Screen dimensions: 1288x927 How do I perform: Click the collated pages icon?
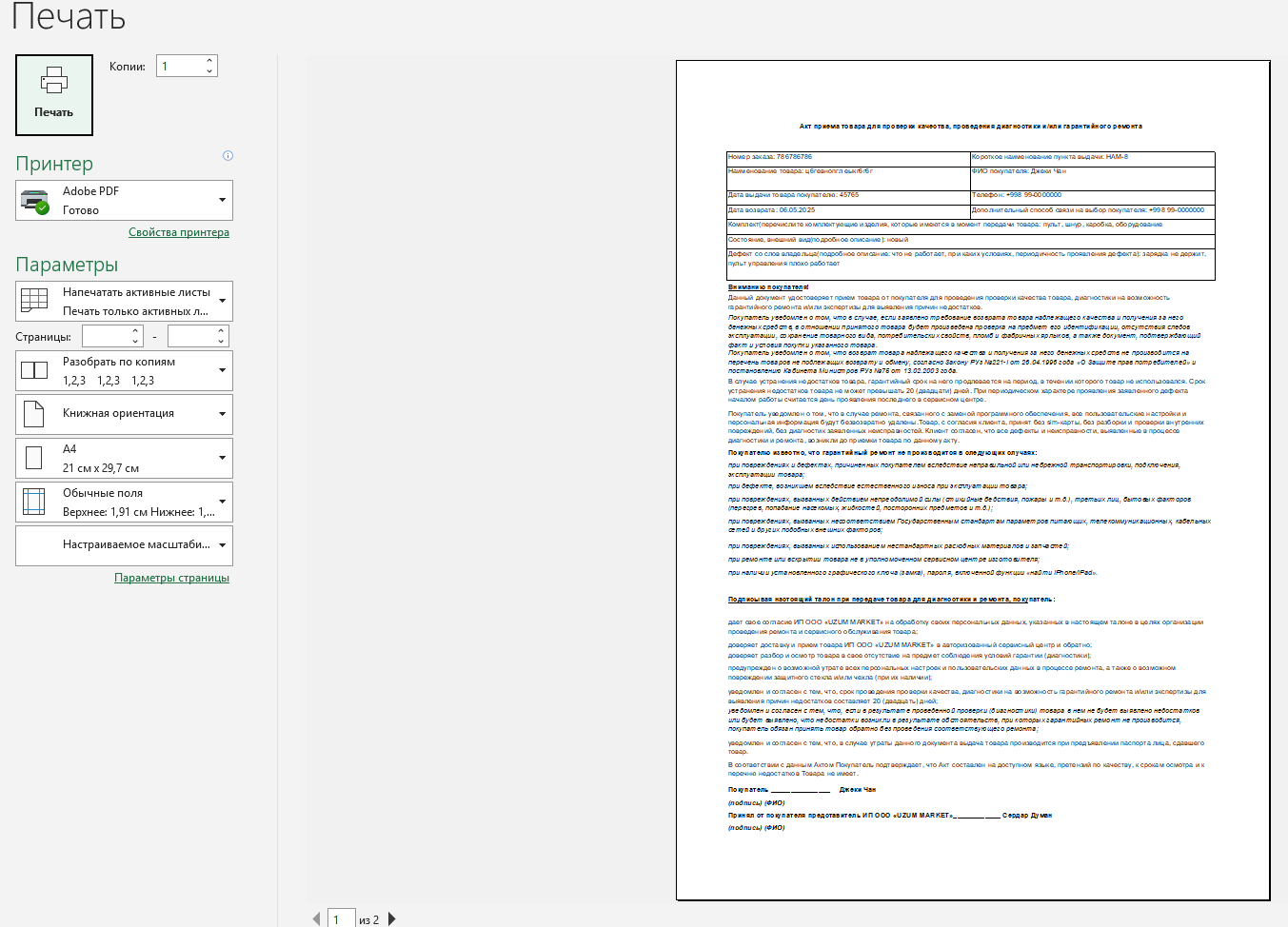[34, 370]
